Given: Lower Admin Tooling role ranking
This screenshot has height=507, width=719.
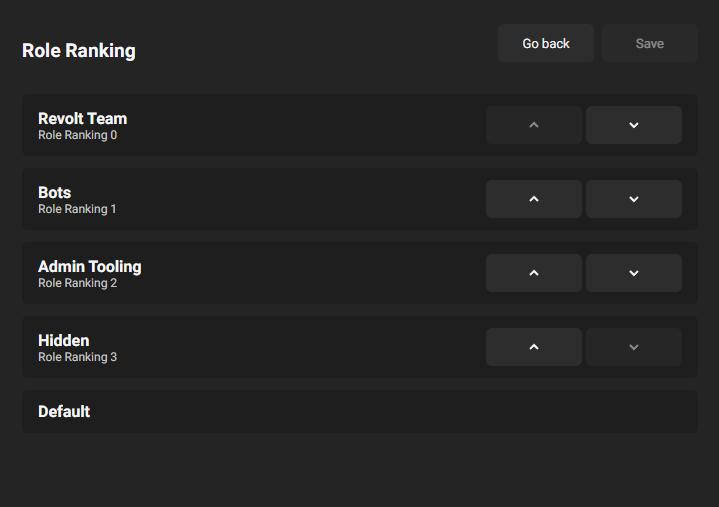Looking at the screenshot, I should [633, 273].
